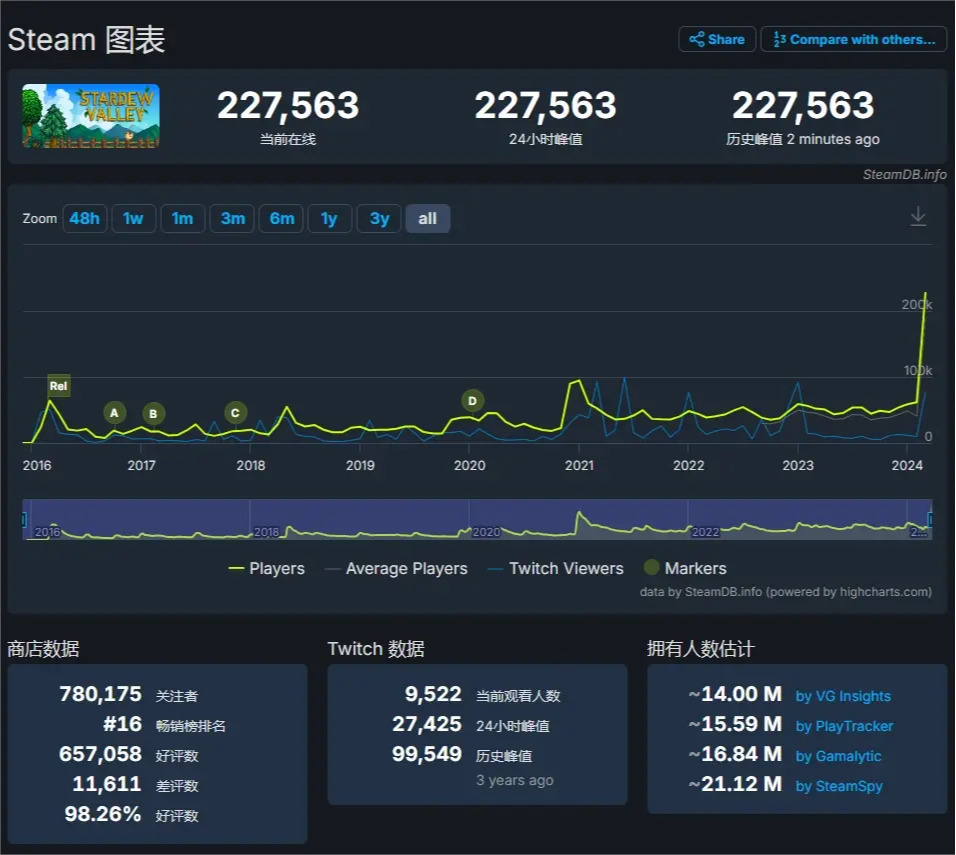Click marker C on the chart
This screenshot has height=855, width=956.
pyautogui.click(x=235, y=413)
